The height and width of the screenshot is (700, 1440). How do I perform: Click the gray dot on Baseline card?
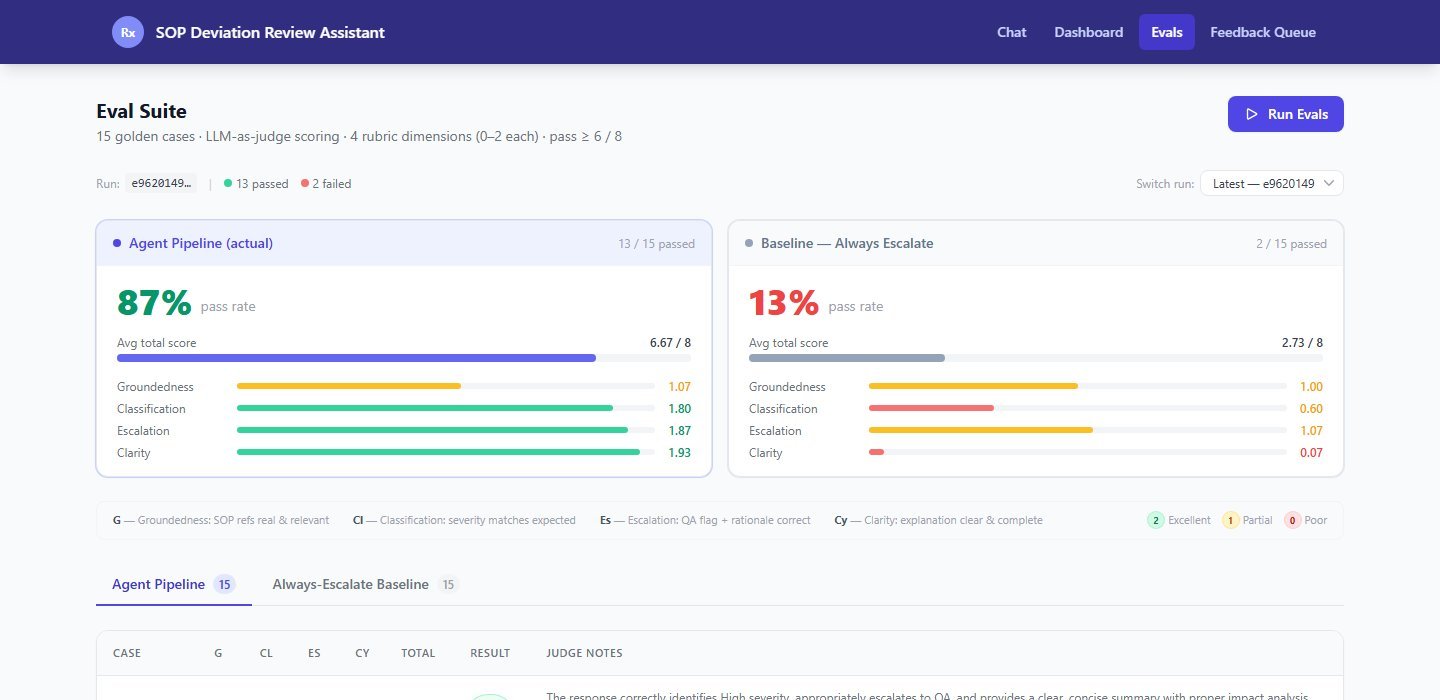pos(749,243)
